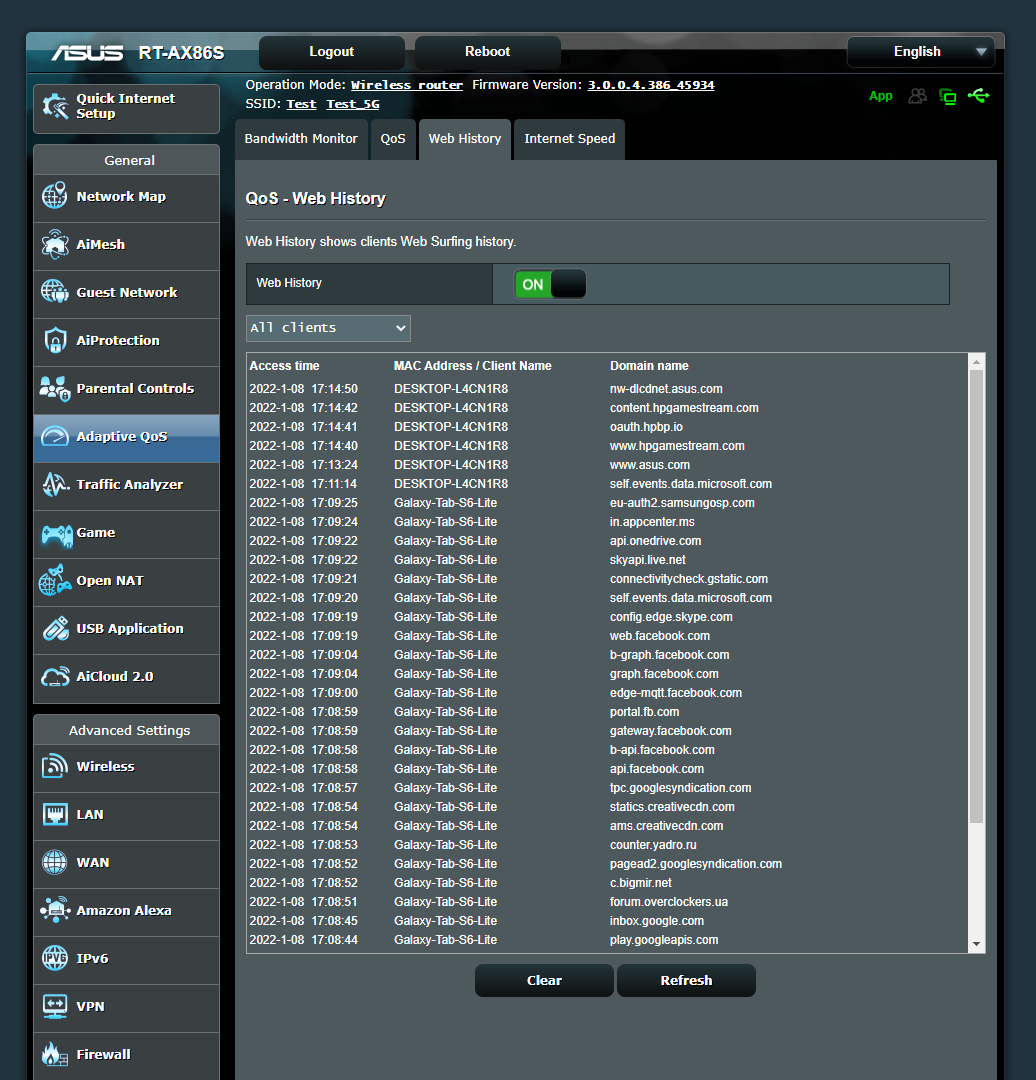This screenshot has height=1080, width=1036.
Task: Switch to the Internet Speed tab
Action: (569, 139)
